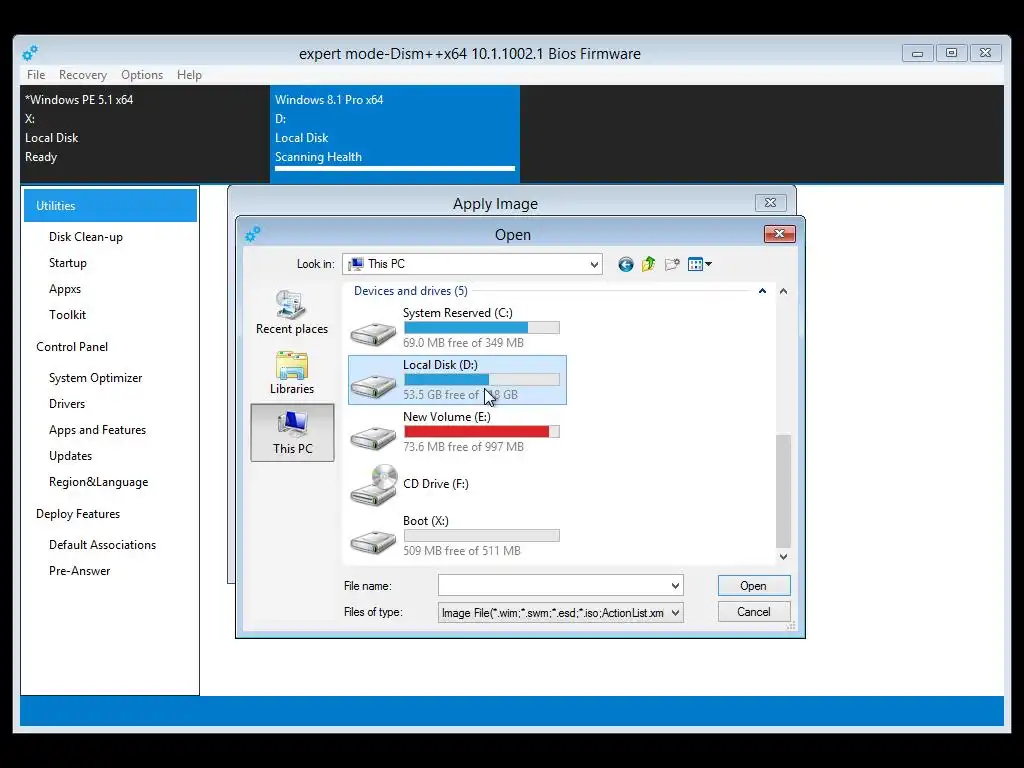Open Startup in sidebar
The height and width of the screenshot is (768, 1024).
click(x=67, y=263)
